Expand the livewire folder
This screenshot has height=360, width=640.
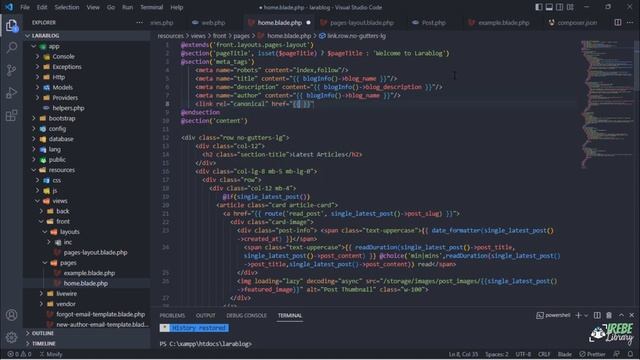point(87,293)
